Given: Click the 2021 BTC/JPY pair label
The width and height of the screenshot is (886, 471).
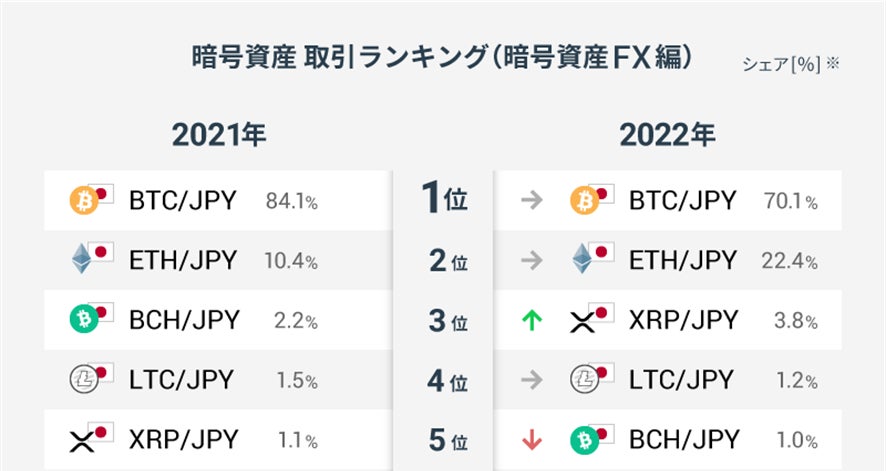Looking at the screenshot, I should 183,201.
